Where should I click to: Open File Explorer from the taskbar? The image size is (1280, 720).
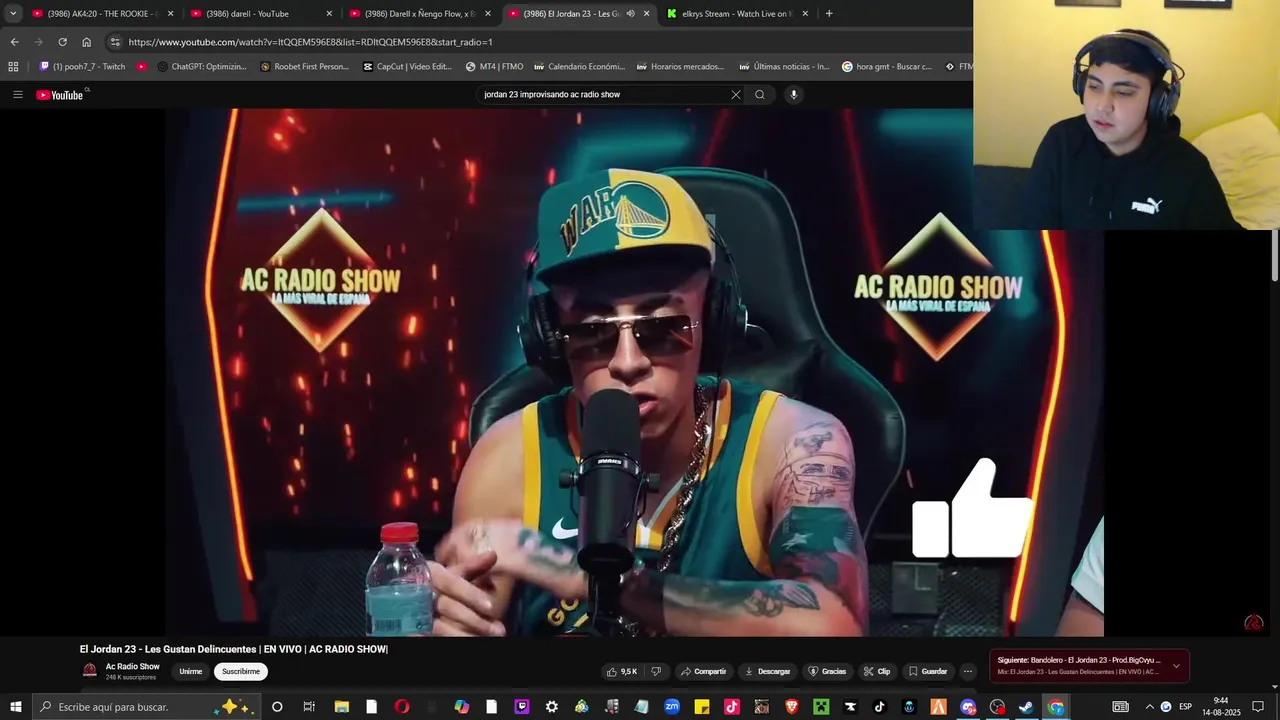pyautogui.click(x=341, y=707)
